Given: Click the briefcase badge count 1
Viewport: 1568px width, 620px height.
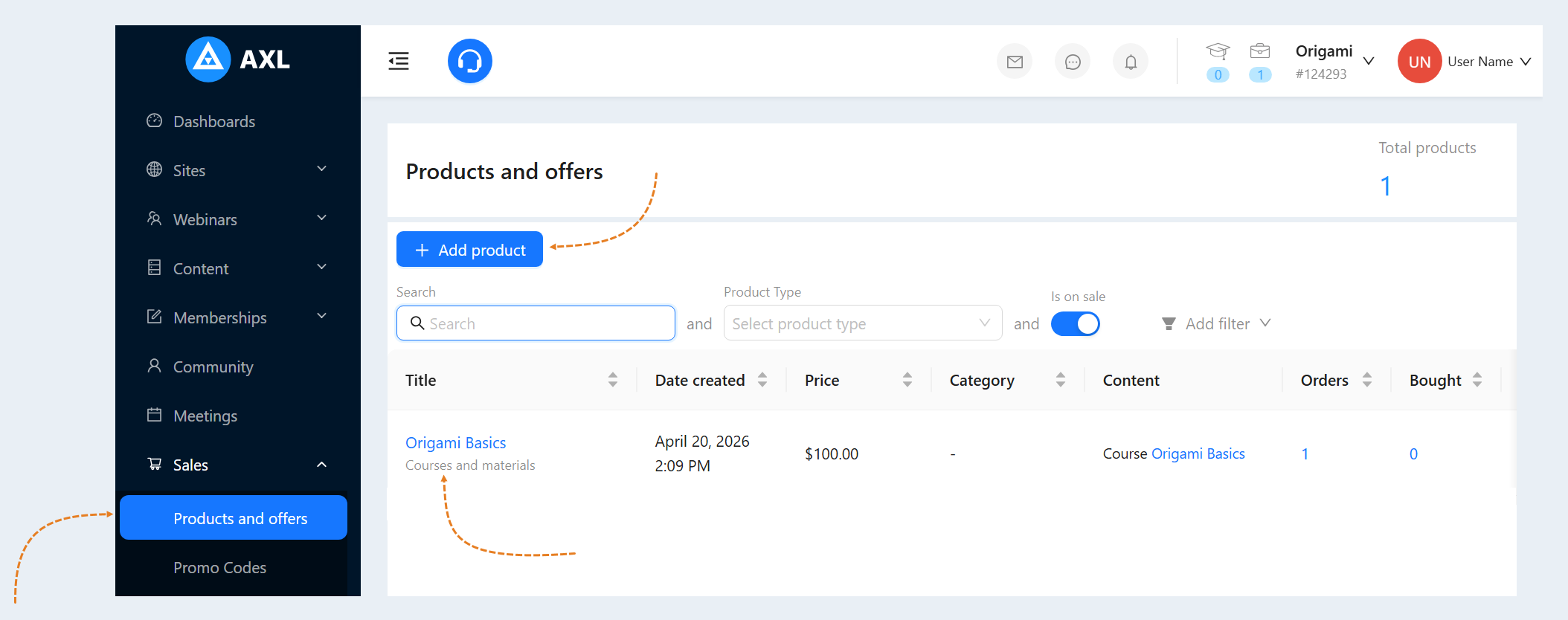Looking at the screenshot, I should [x=1260, y=74].
